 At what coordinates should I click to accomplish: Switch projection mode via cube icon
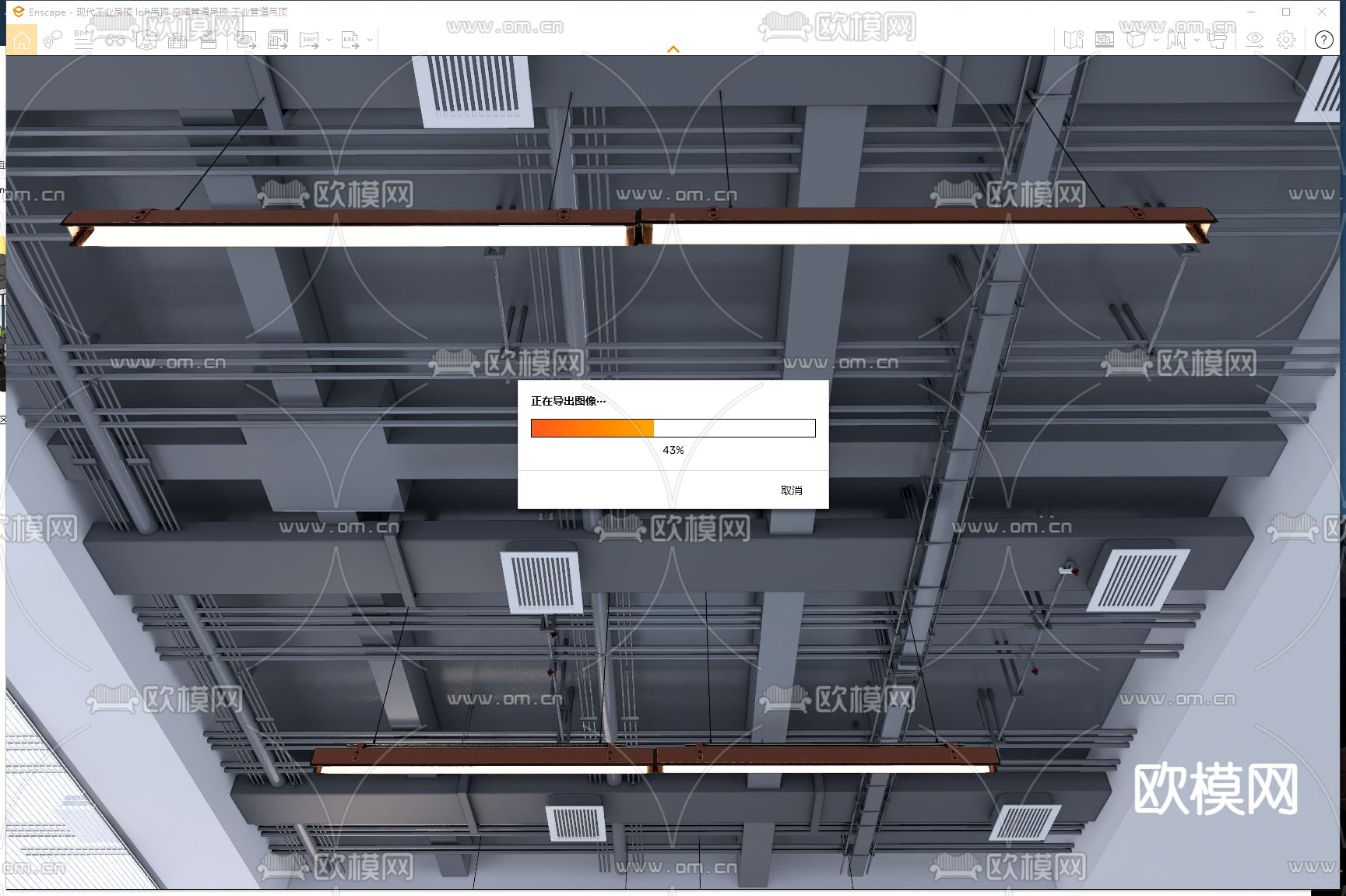[x=1137, y=40]
